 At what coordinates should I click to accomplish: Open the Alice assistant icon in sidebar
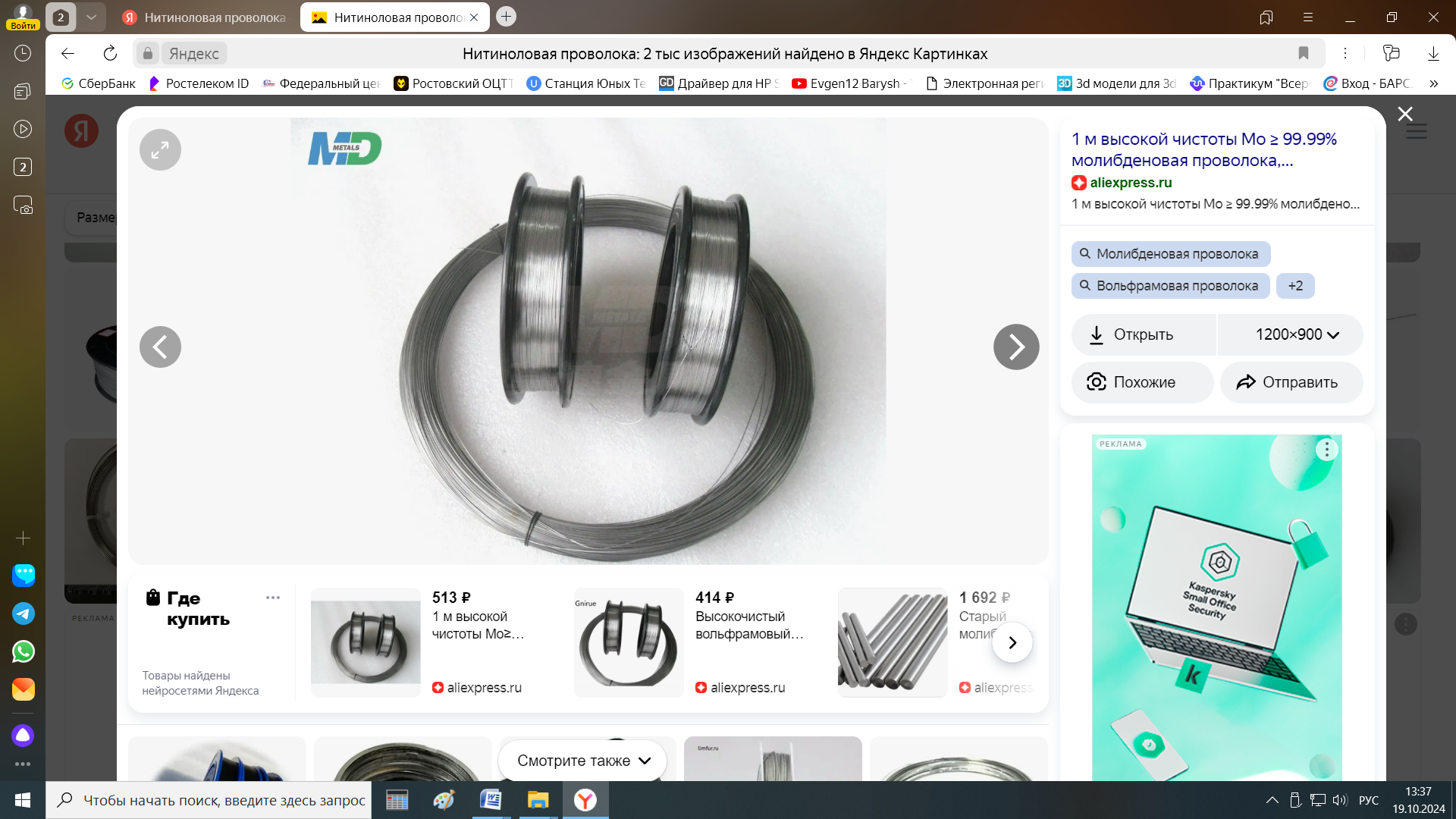pos(23,735)
